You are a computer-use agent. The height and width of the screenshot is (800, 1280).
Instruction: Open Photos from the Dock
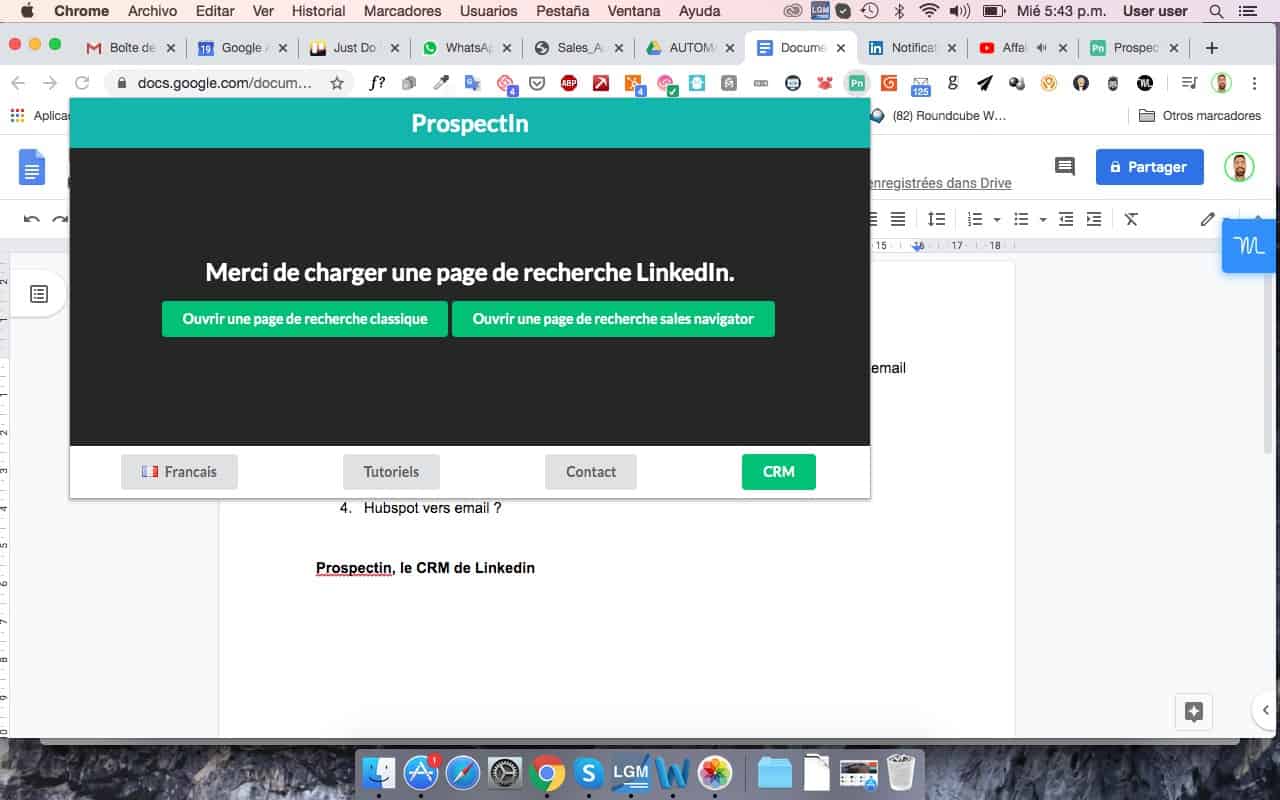click(714, 772)
